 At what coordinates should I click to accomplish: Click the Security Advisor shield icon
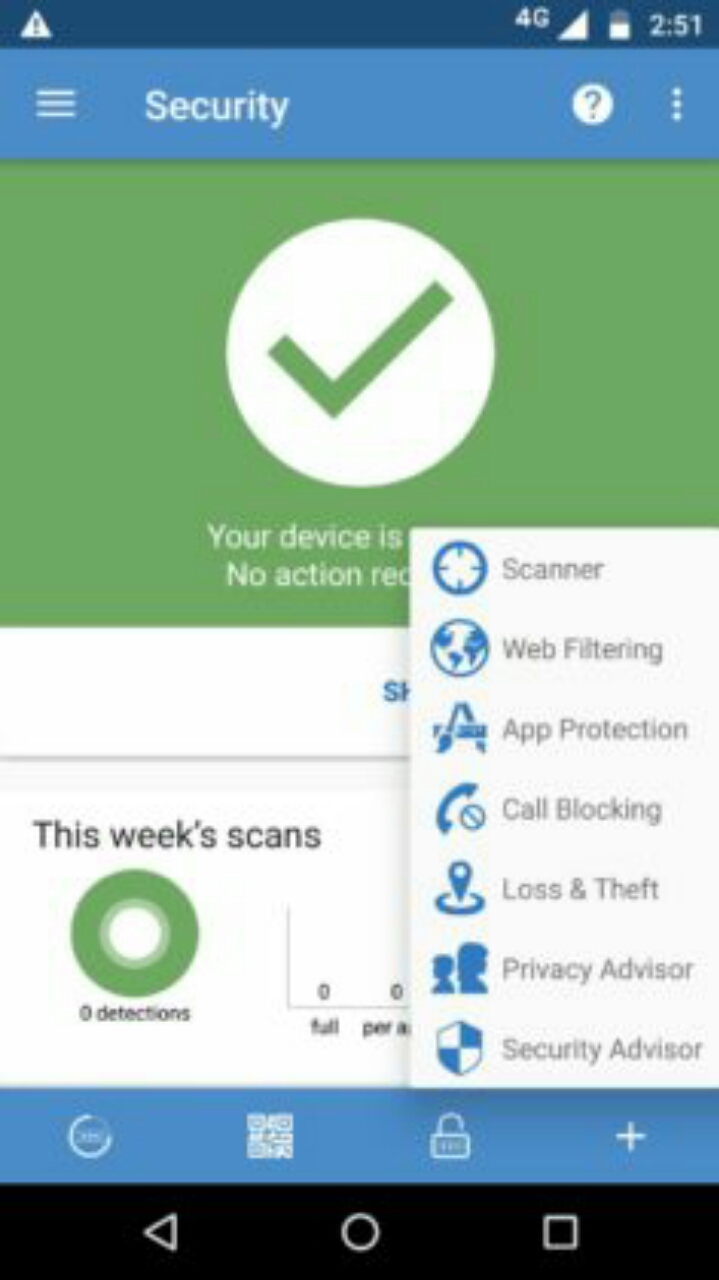459,1048
